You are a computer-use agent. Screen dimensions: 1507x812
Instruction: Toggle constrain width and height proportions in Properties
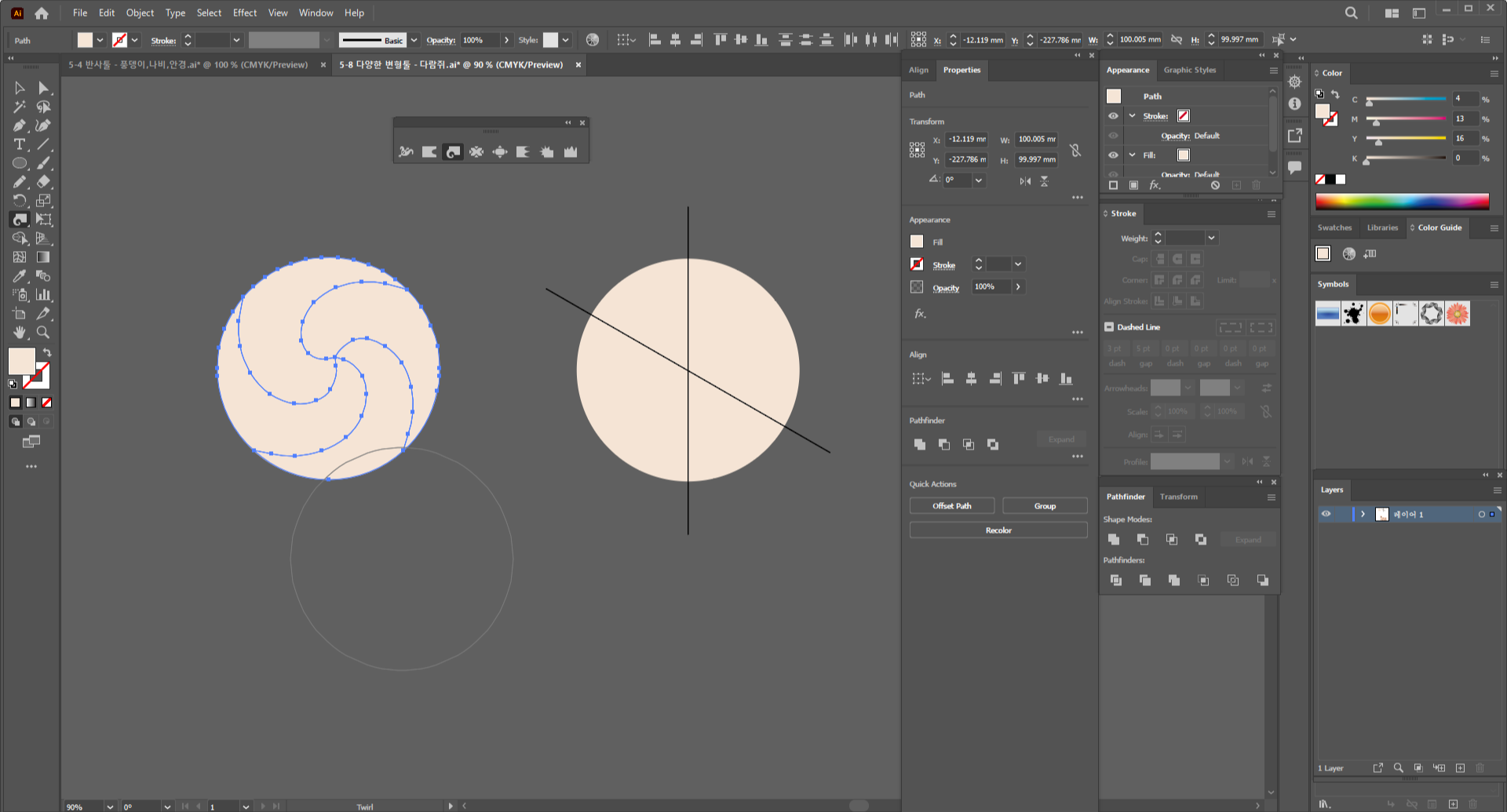pyautogui.click(x=1075, y=150)
